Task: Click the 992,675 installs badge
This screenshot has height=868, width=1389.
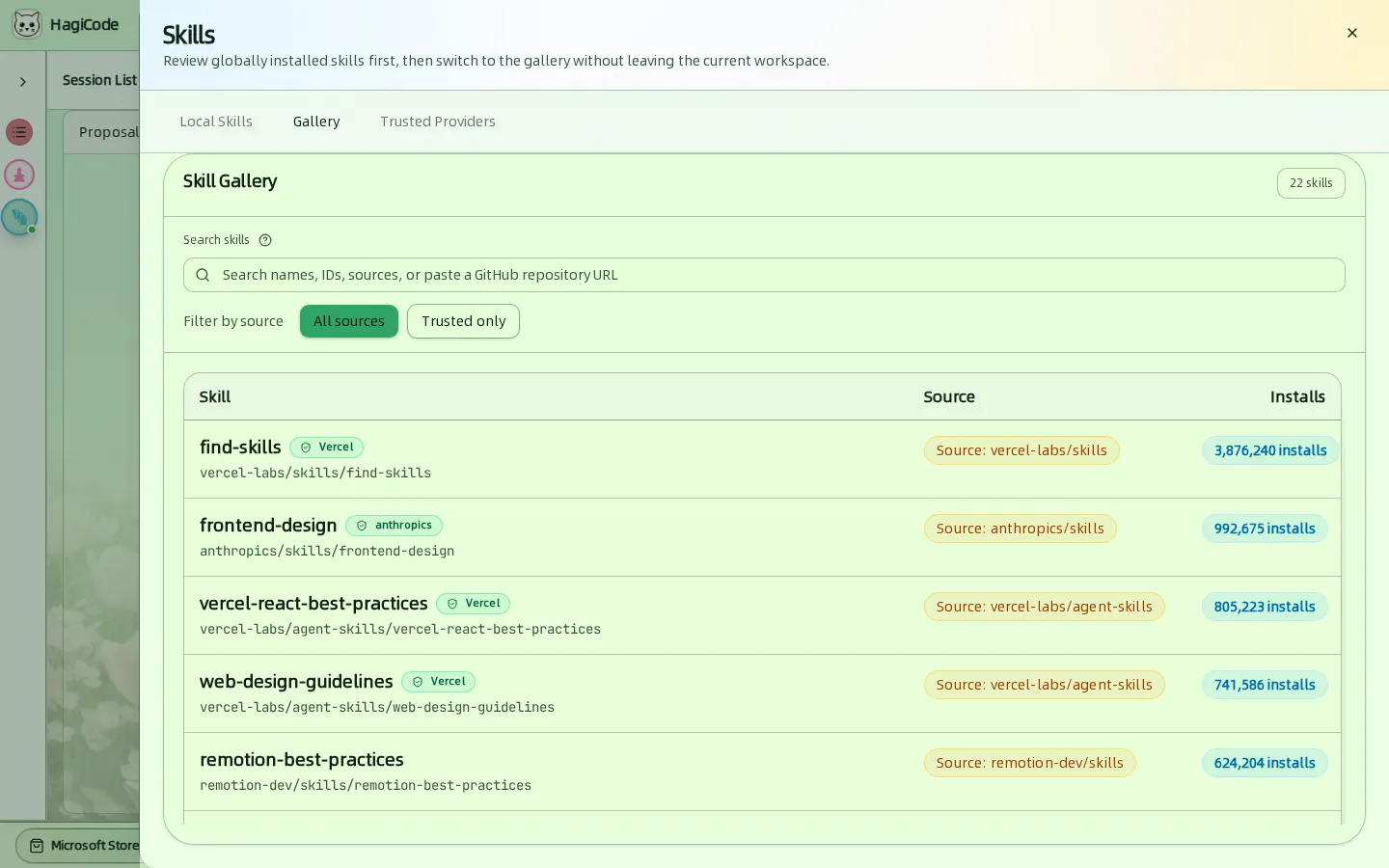Action: click(1265, 529)
